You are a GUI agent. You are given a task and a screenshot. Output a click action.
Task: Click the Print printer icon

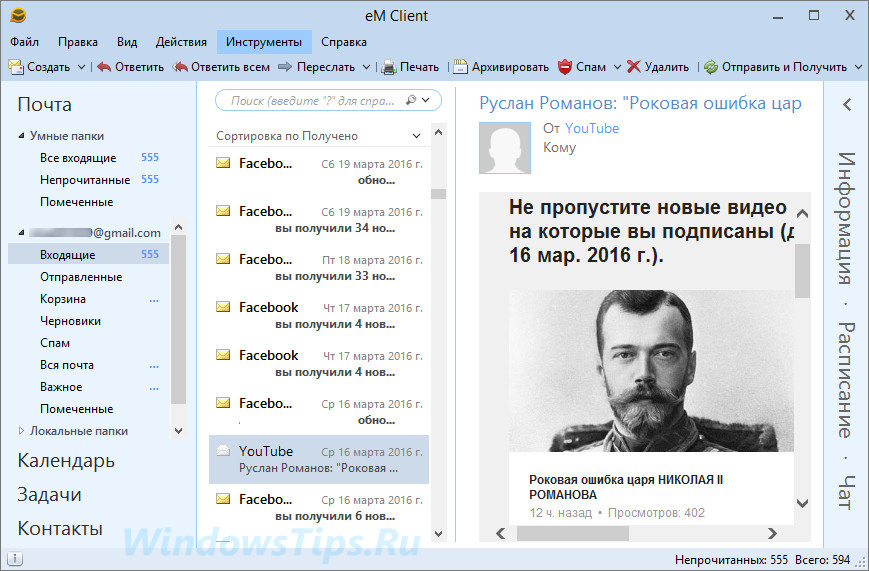click(389, 67)
